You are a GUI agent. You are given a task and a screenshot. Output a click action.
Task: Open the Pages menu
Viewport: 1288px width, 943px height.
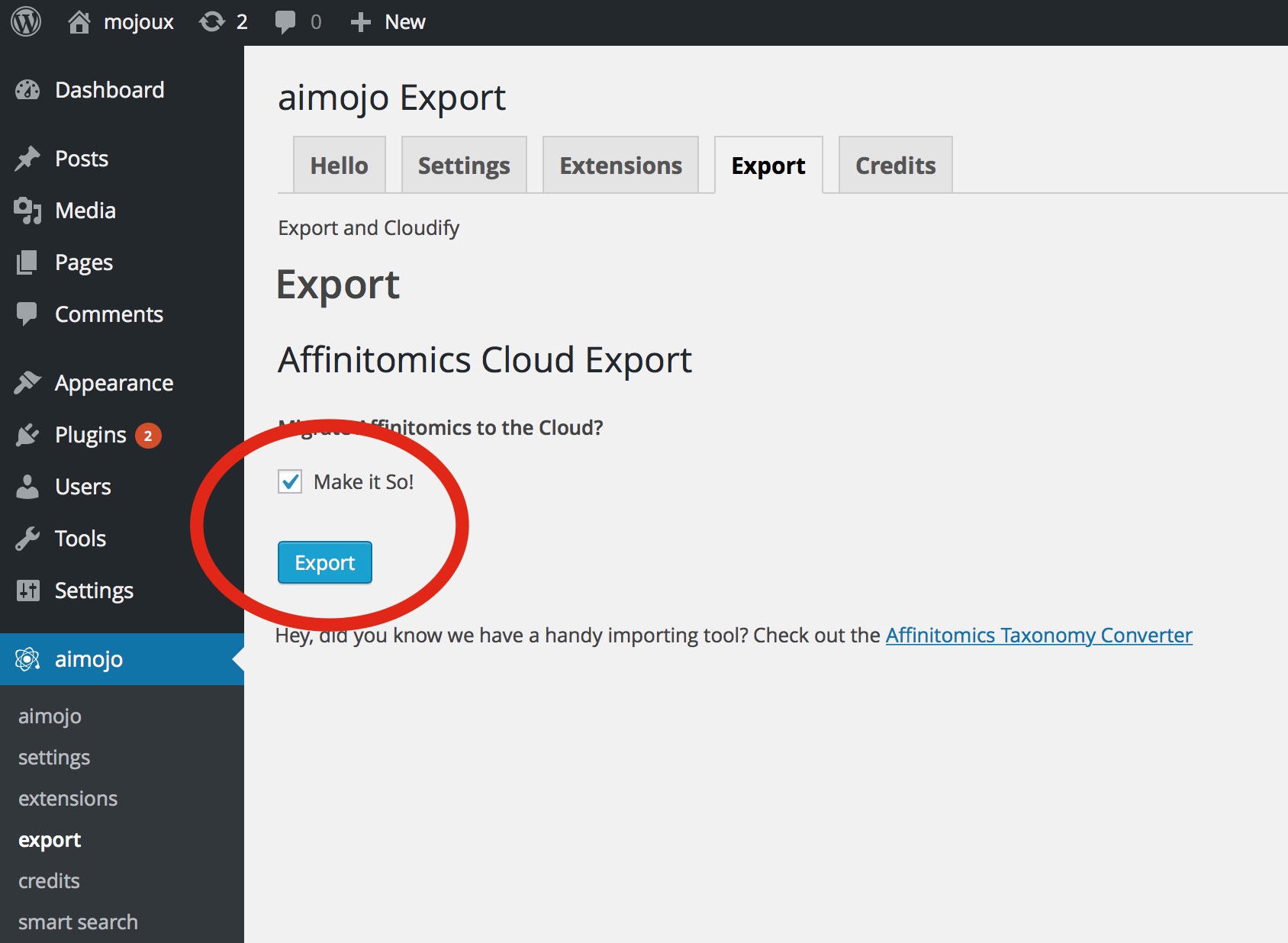122,262
